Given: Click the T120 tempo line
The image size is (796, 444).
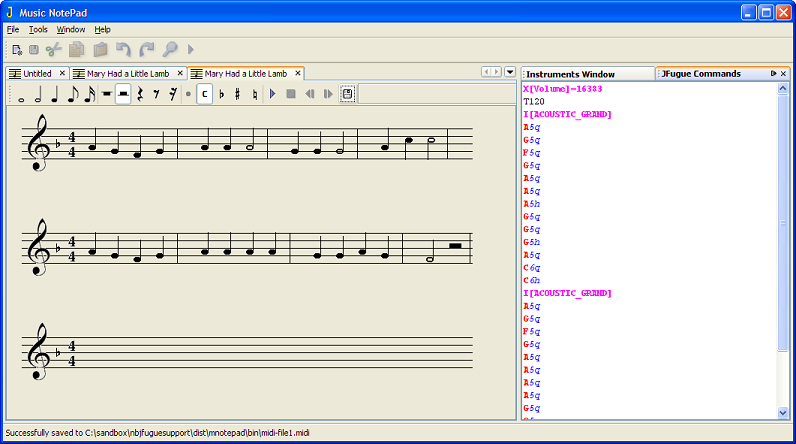Looking at the screenshot, I should 534,101.
